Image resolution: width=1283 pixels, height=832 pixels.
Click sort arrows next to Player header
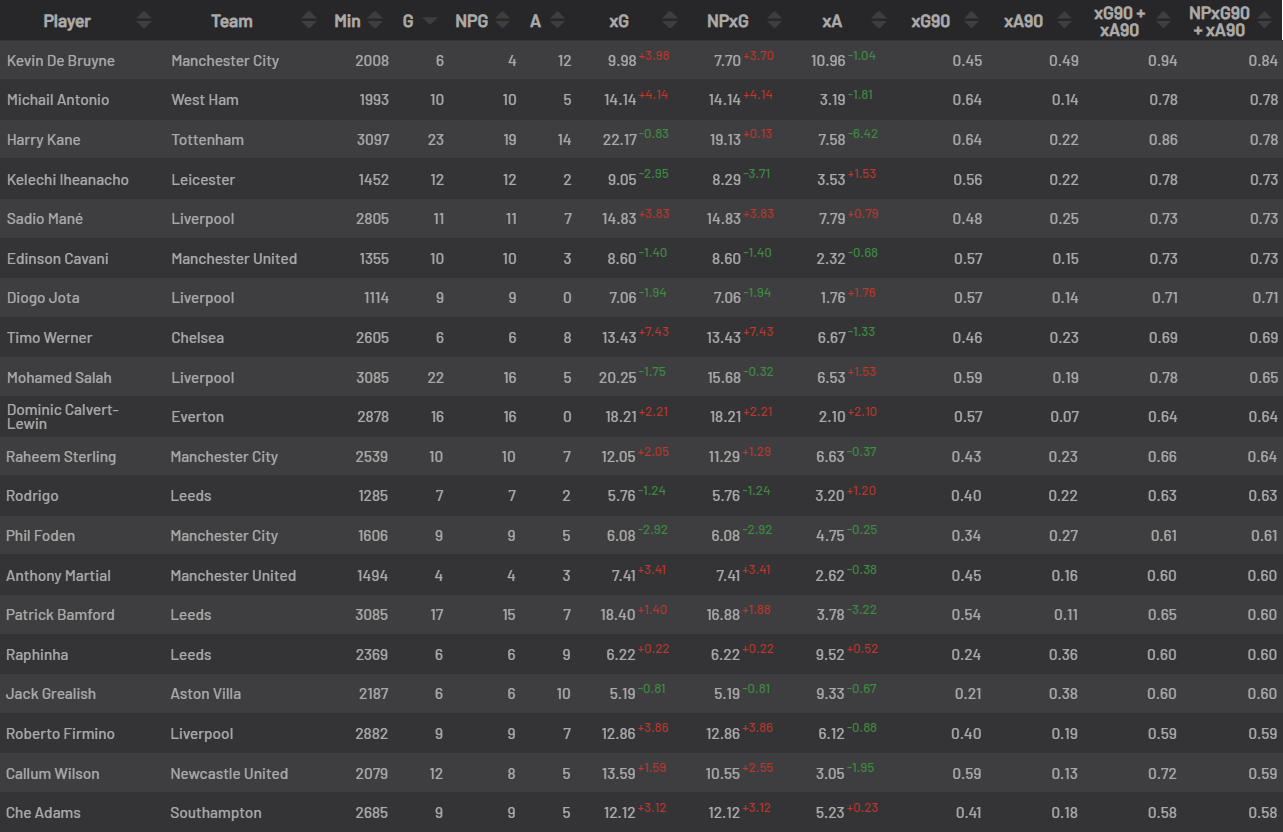coord(145,20)
